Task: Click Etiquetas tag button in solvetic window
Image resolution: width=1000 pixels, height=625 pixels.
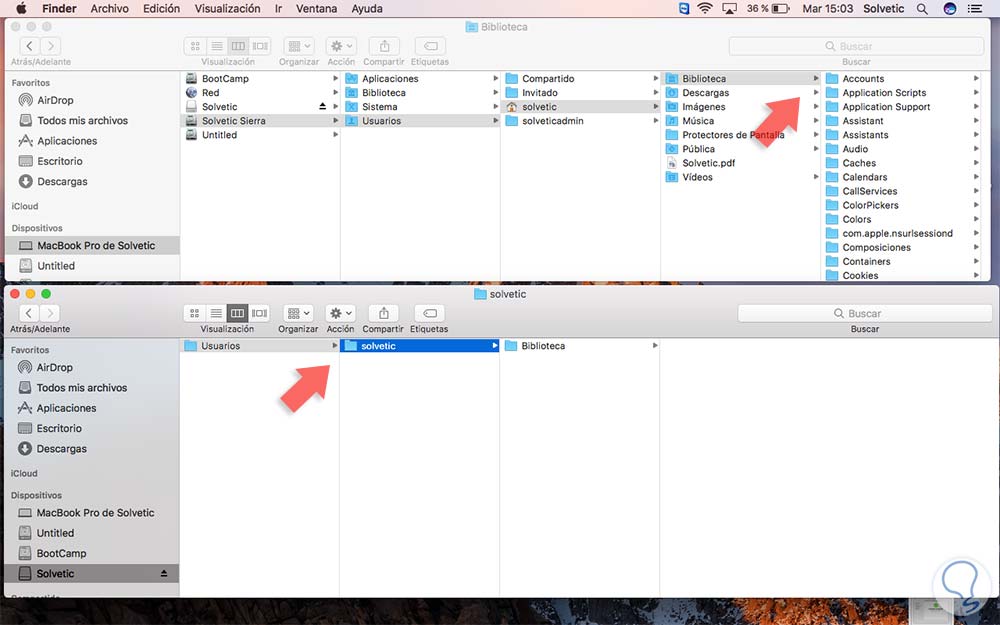Action: [430, 313]
